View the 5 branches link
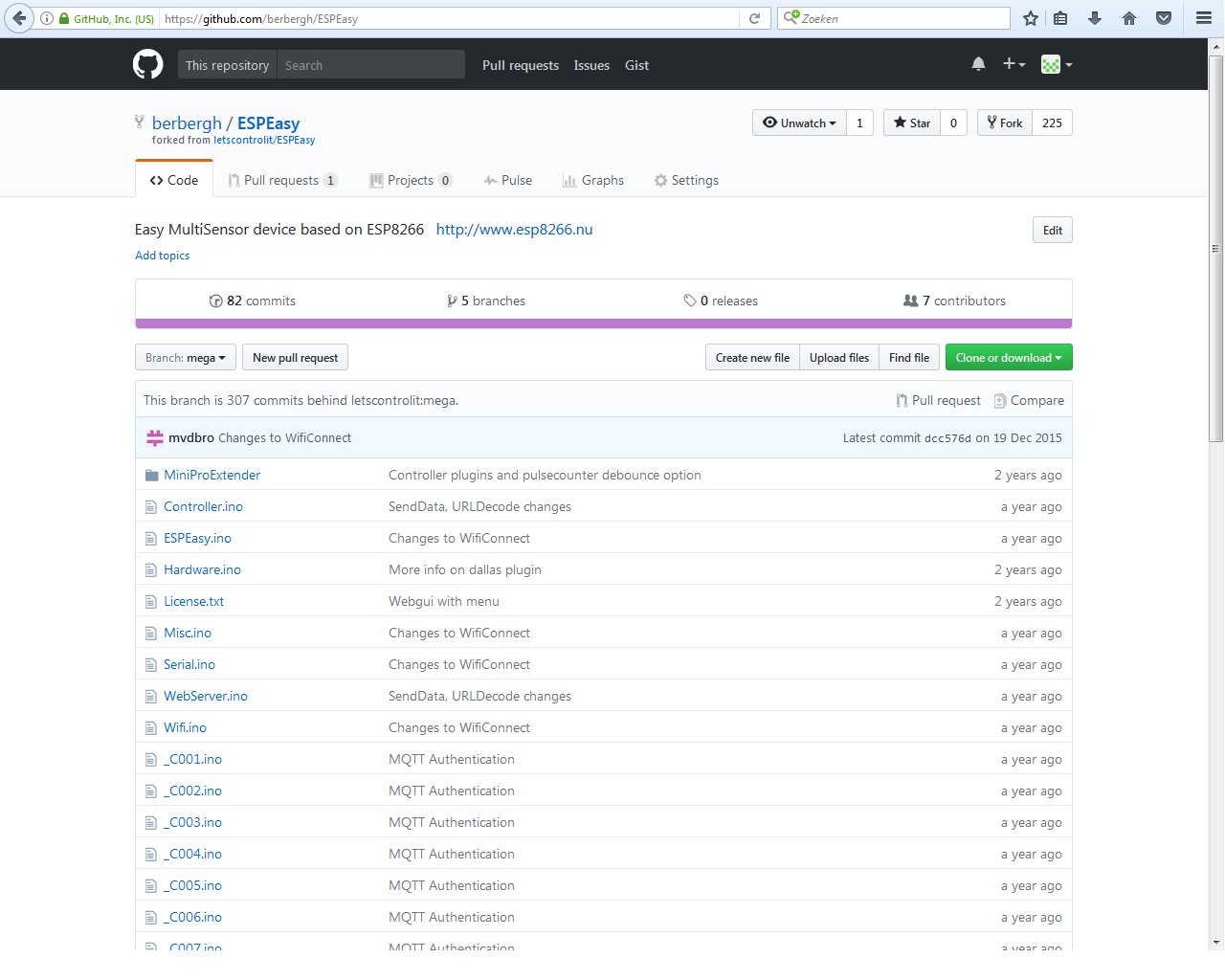1225x980 pixels. point(486,301)
